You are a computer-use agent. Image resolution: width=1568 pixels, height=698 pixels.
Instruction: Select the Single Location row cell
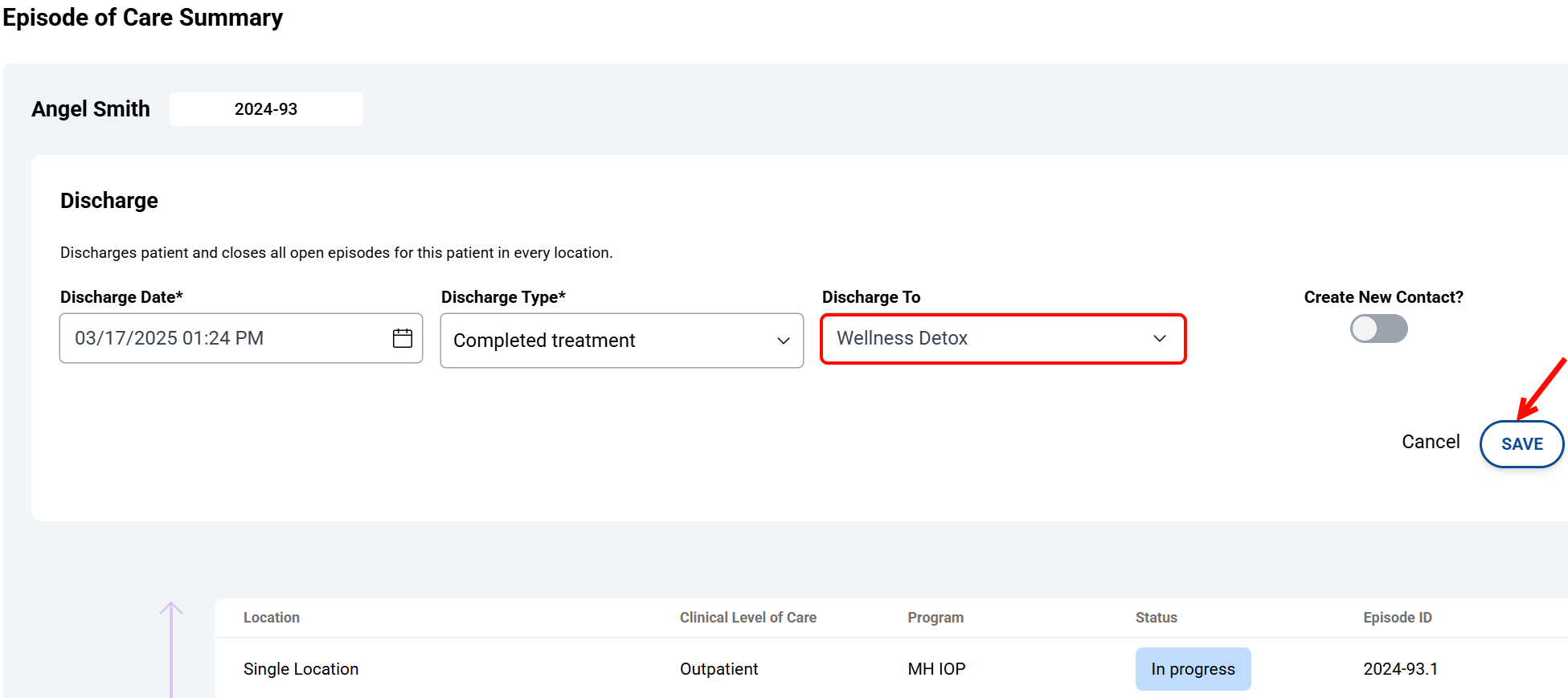point(301,669)
